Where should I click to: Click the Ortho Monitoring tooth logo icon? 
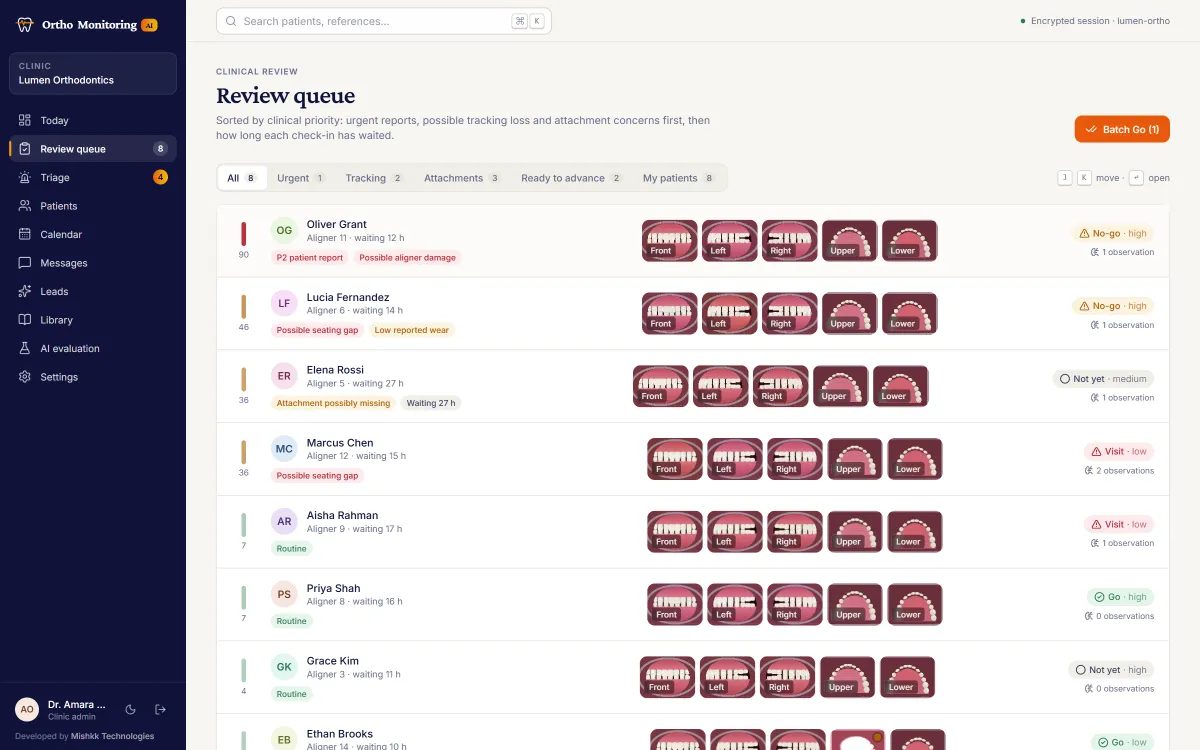pos(26,25)
